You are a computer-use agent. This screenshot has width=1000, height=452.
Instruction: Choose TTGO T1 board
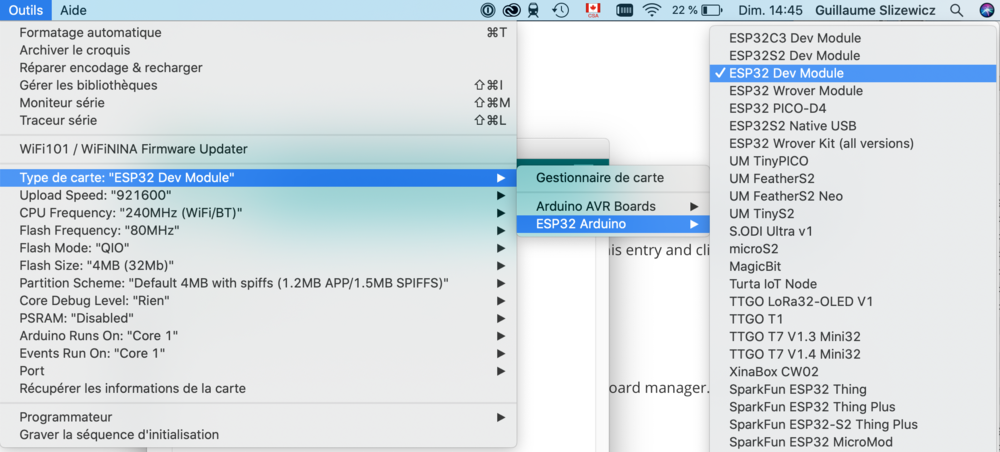853,319
